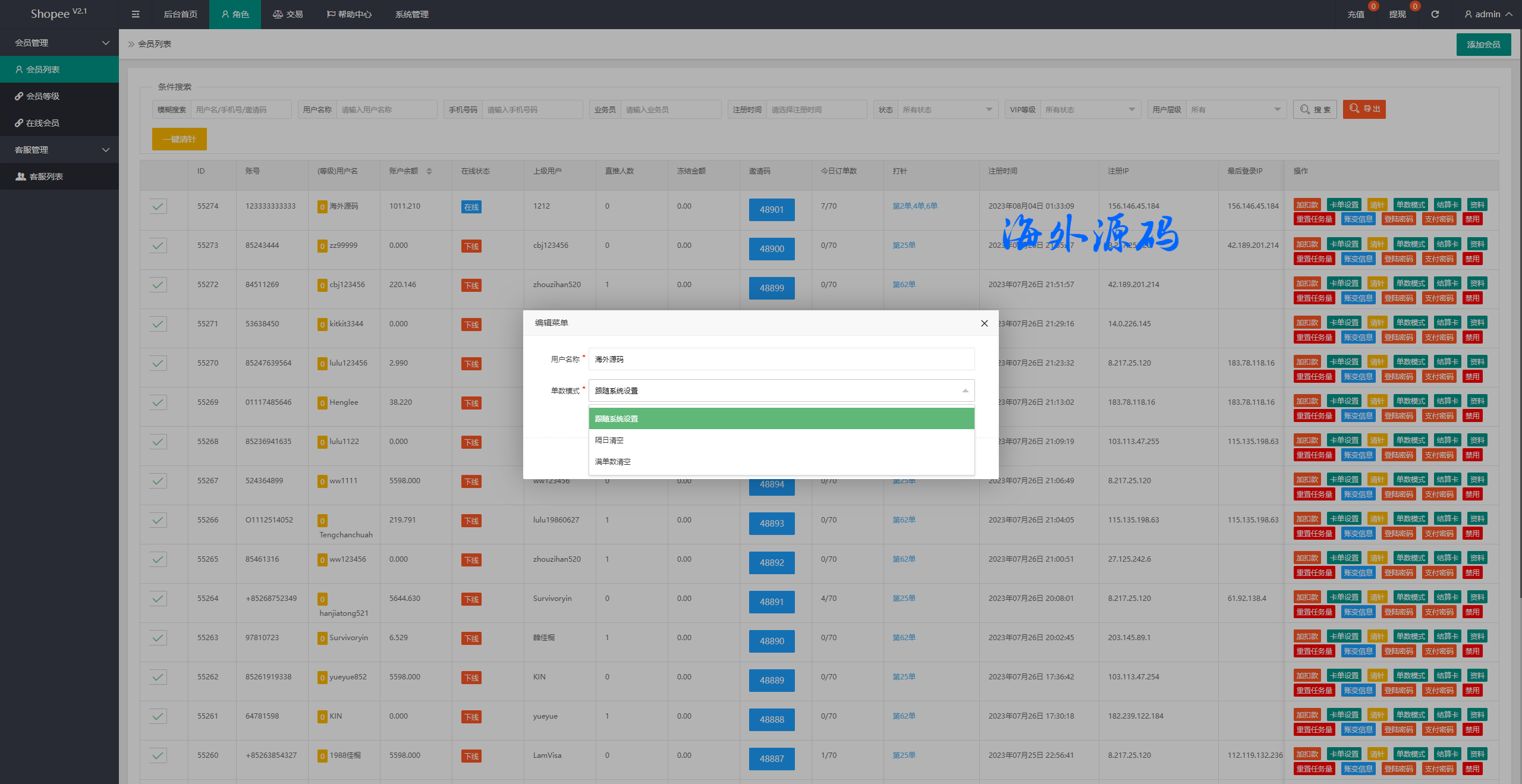Click the 用户名称 field in dialog
The height and width of the screenshot is (784, 1522).
(781, 359)
